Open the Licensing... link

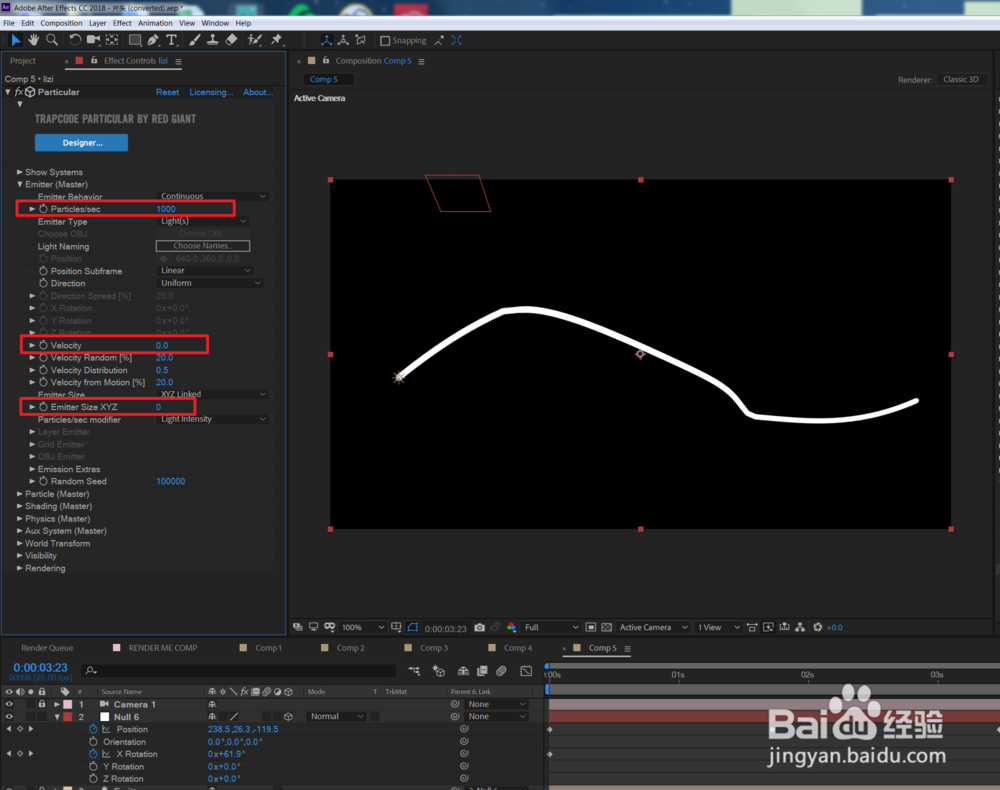(211, 92)
